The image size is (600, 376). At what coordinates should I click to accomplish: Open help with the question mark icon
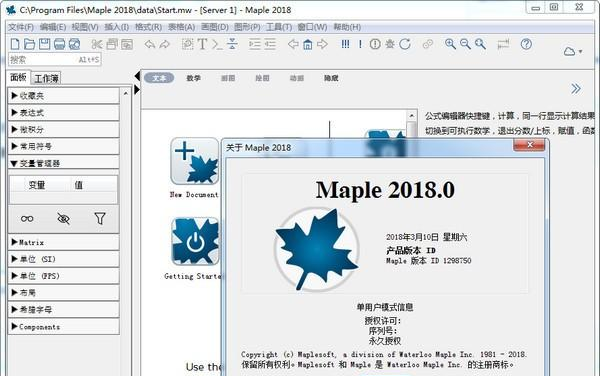(526, 44)
